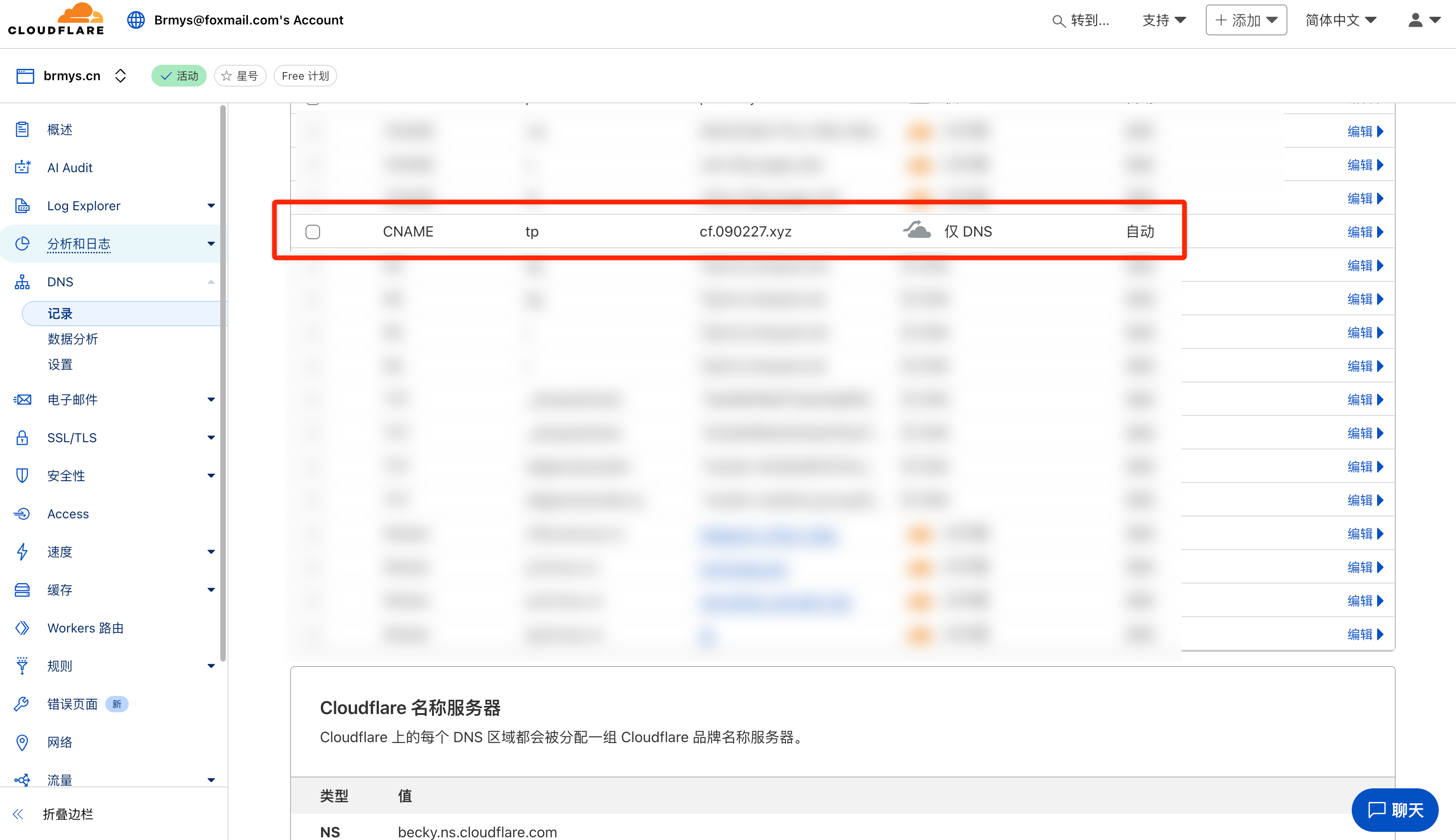Click the grey cloud proxy status icon
This screenshot has height=840, width=1456.
(917, 230)
